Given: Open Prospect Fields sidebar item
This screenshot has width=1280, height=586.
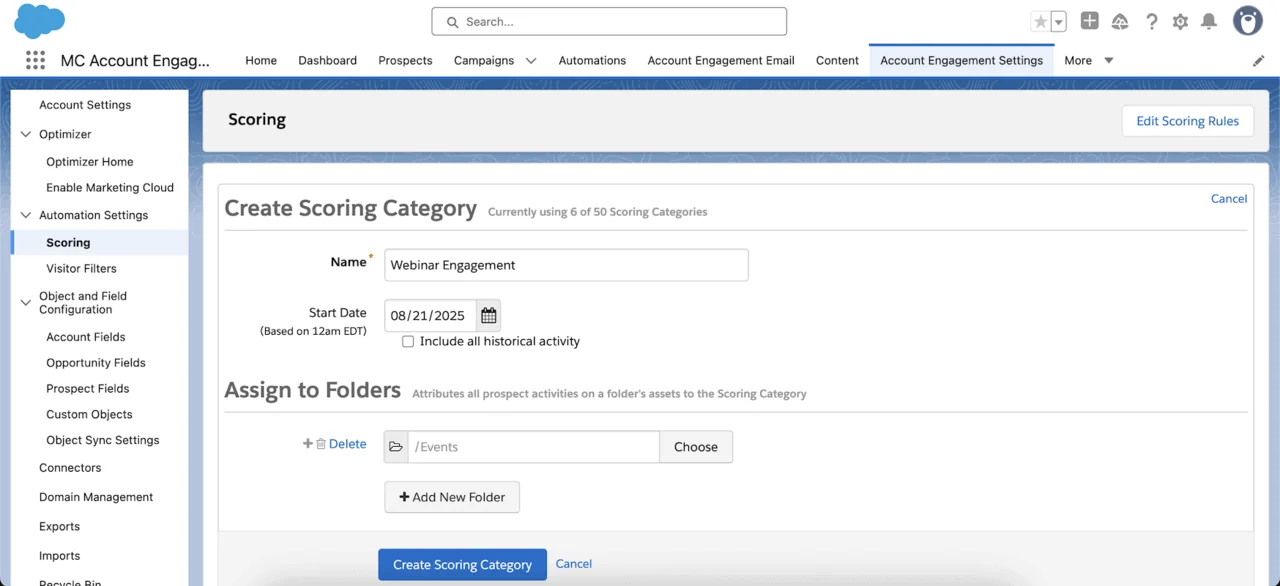Looking at the screenshot, I should [x=88, y=389].
